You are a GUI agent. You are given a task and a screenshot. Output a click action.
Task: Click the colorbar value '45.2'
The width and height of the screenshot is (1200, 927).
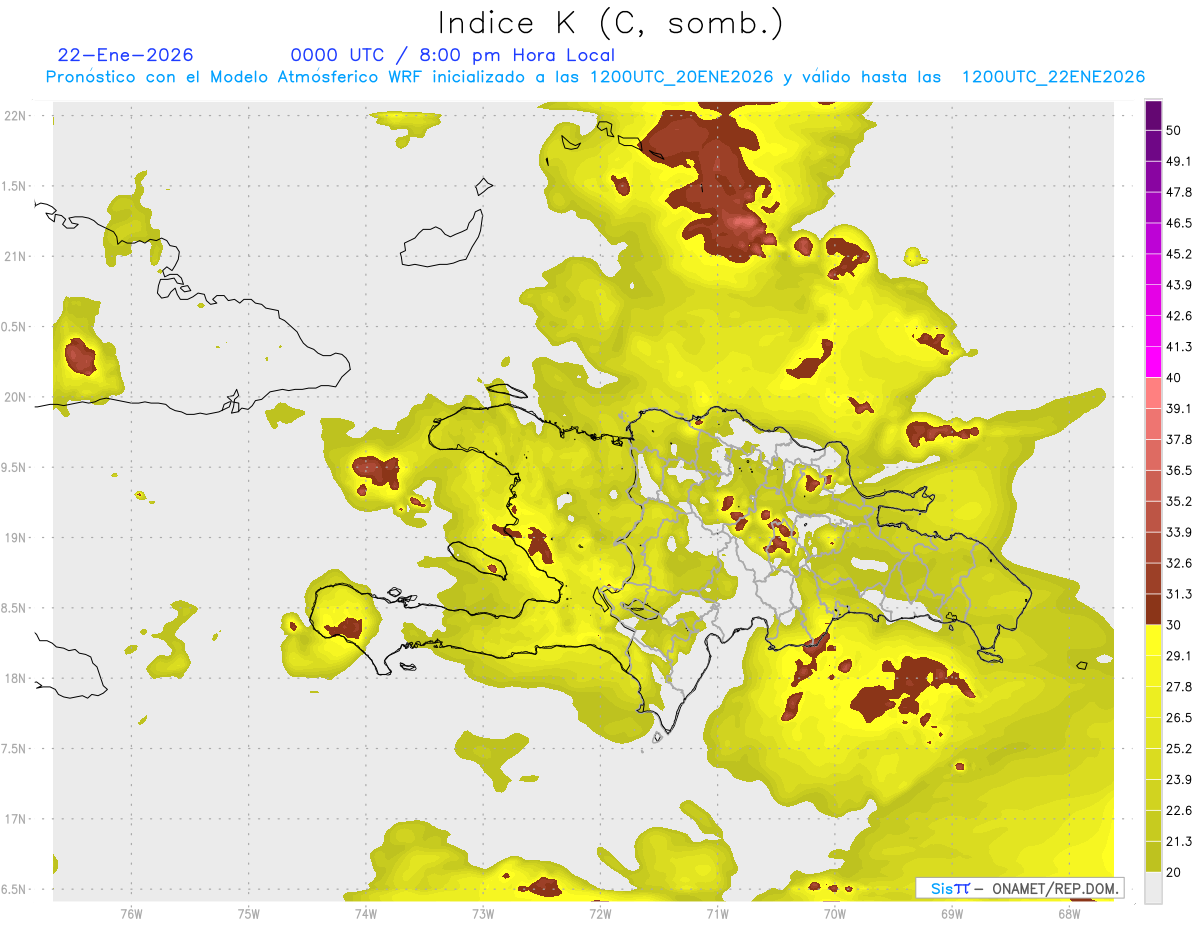coord(1178,254)
